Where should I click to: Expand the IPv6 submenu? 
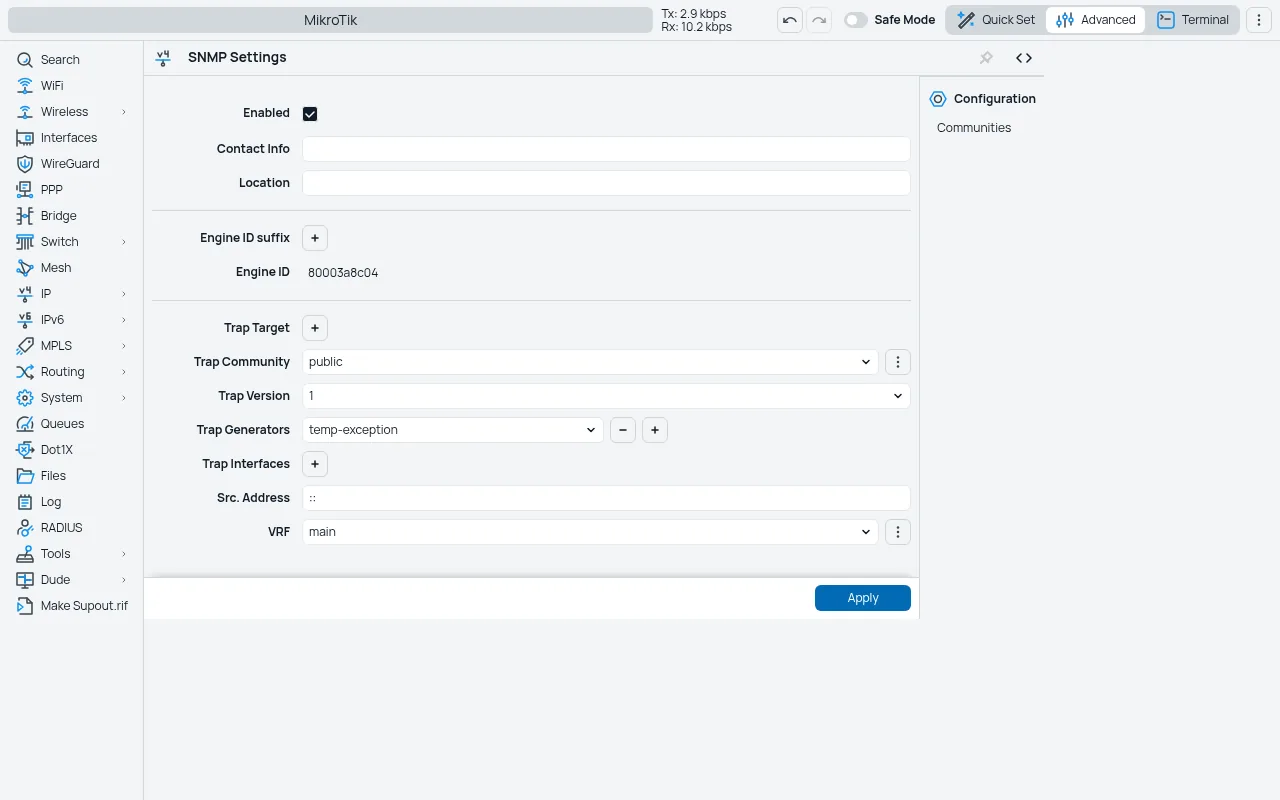point(124,320)
